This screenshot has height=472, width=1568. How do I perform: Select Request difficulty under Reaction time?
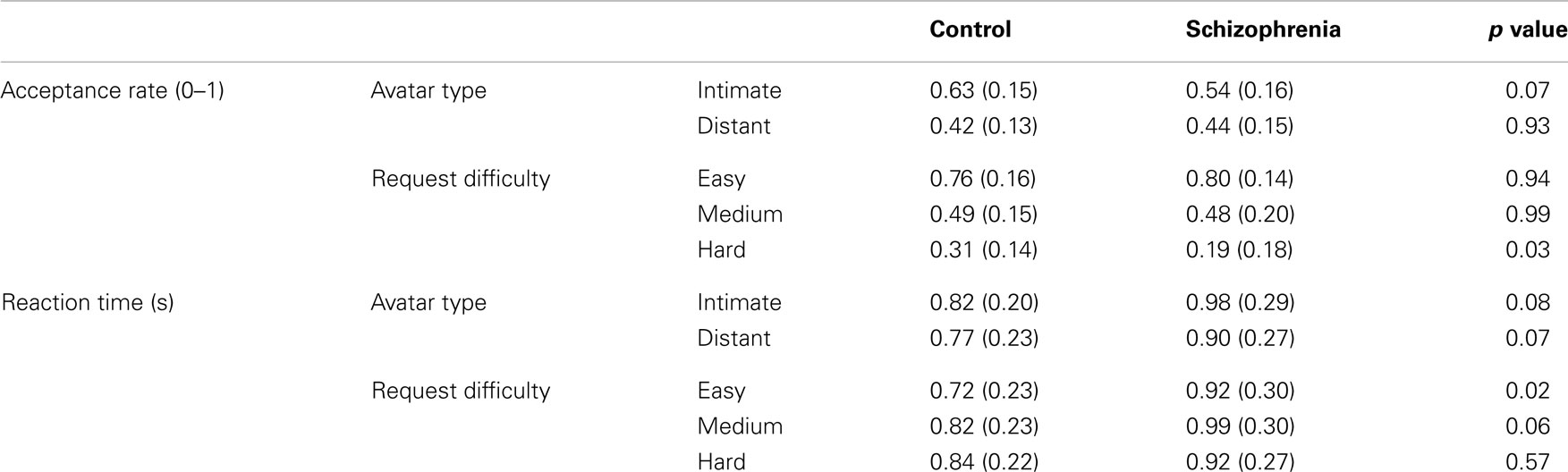click(461, 391)
